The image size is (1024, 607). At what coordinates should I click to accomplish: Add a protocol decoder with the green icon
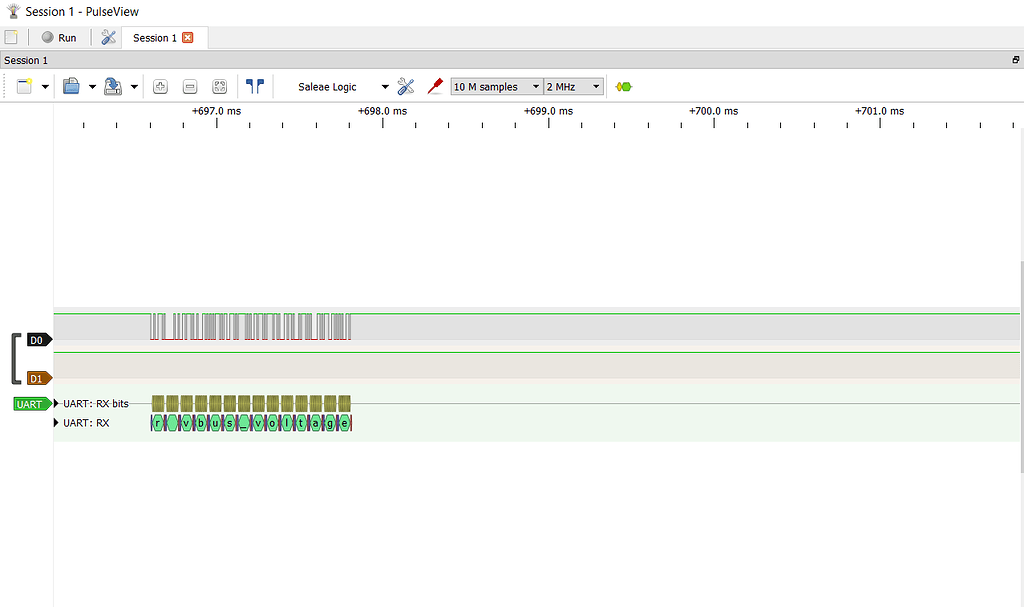(622, 86)
